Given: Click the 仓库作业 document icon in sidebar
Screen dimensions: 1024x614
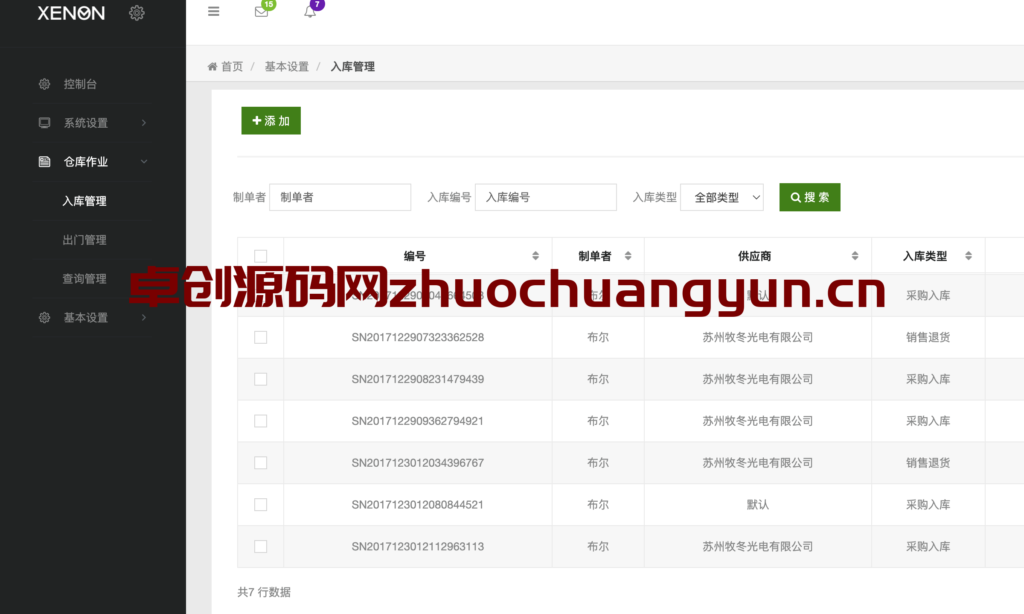Looking at the screenshot, I should 44,161.
